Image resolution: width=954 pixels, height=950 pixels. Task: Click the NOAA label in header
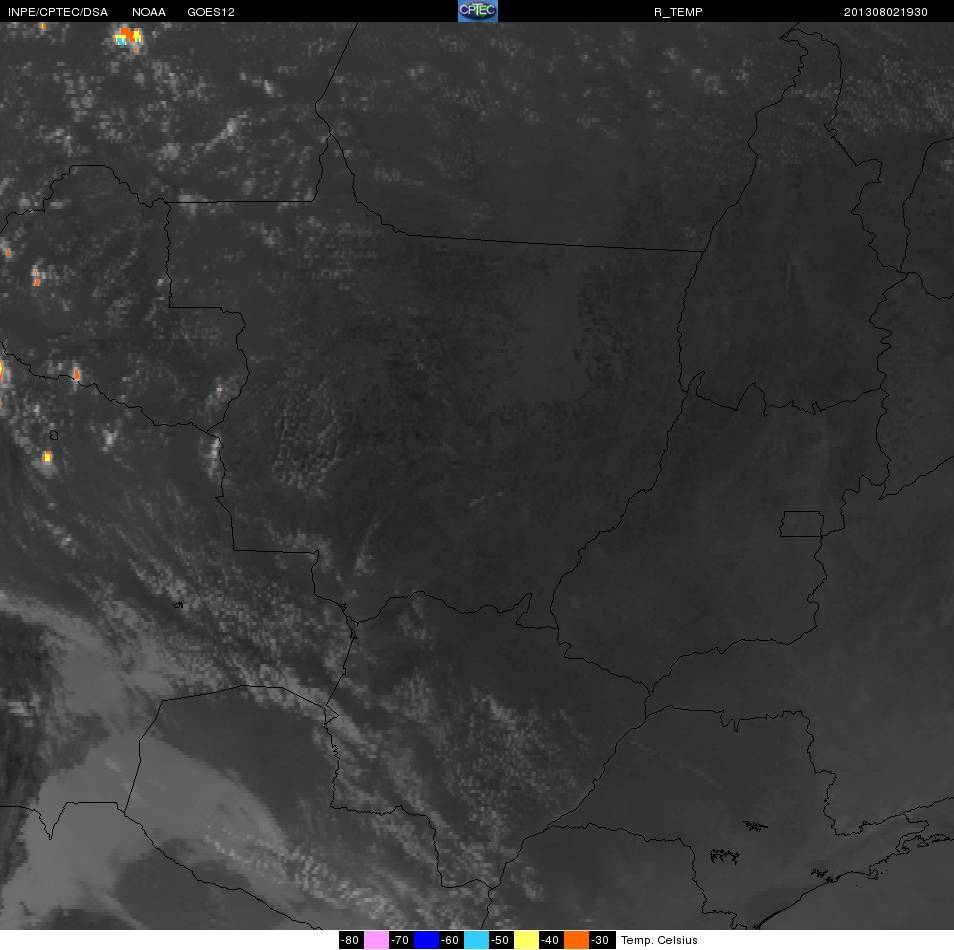148,12
